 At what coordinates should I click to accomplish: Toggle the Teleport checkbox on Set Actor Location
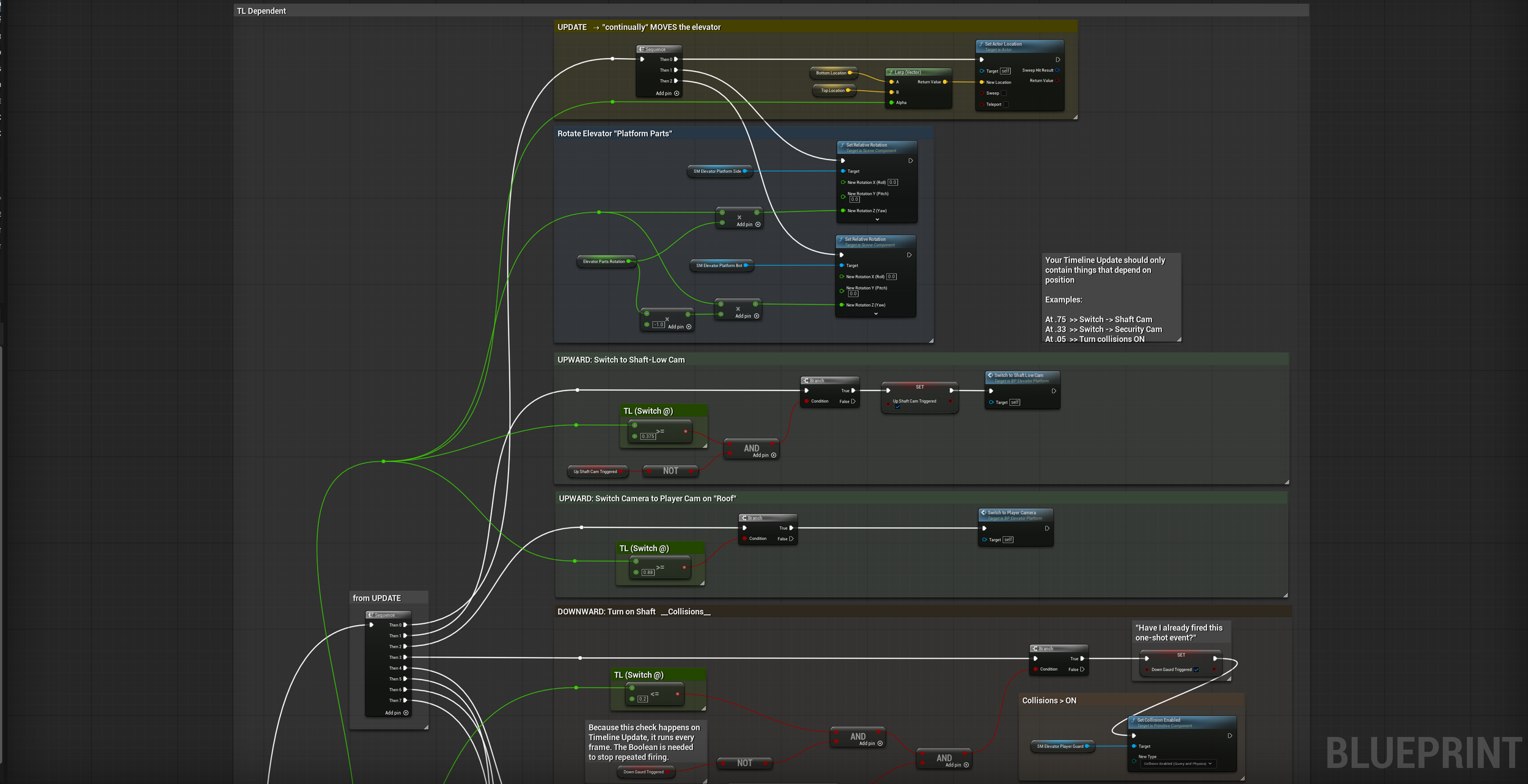click(x=1006, y=104)
